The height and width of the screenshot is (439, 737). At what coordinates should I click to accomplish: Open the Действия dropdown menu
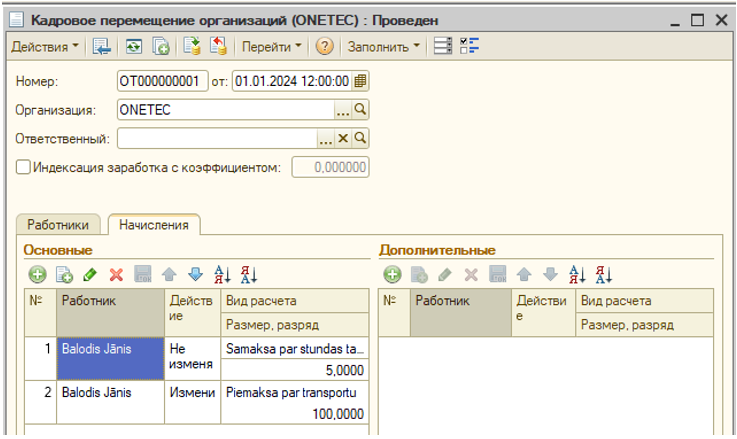click(45, 47)
